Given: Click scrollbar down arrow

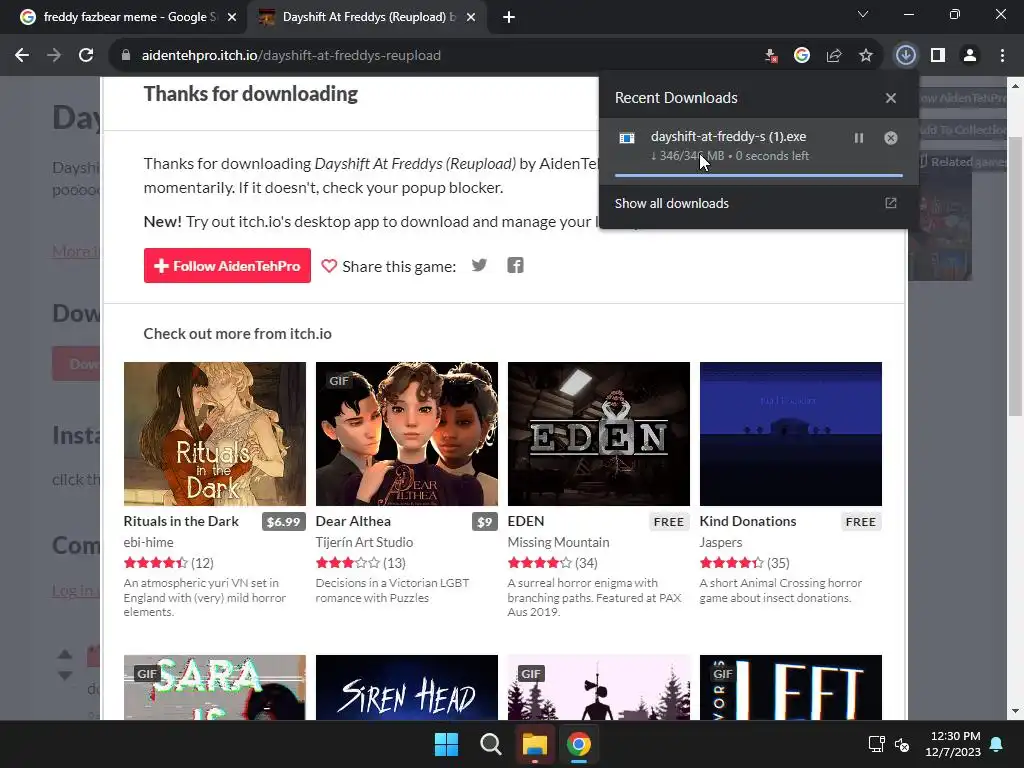Looking at the screenshot, I should [x=1015, y=711].
